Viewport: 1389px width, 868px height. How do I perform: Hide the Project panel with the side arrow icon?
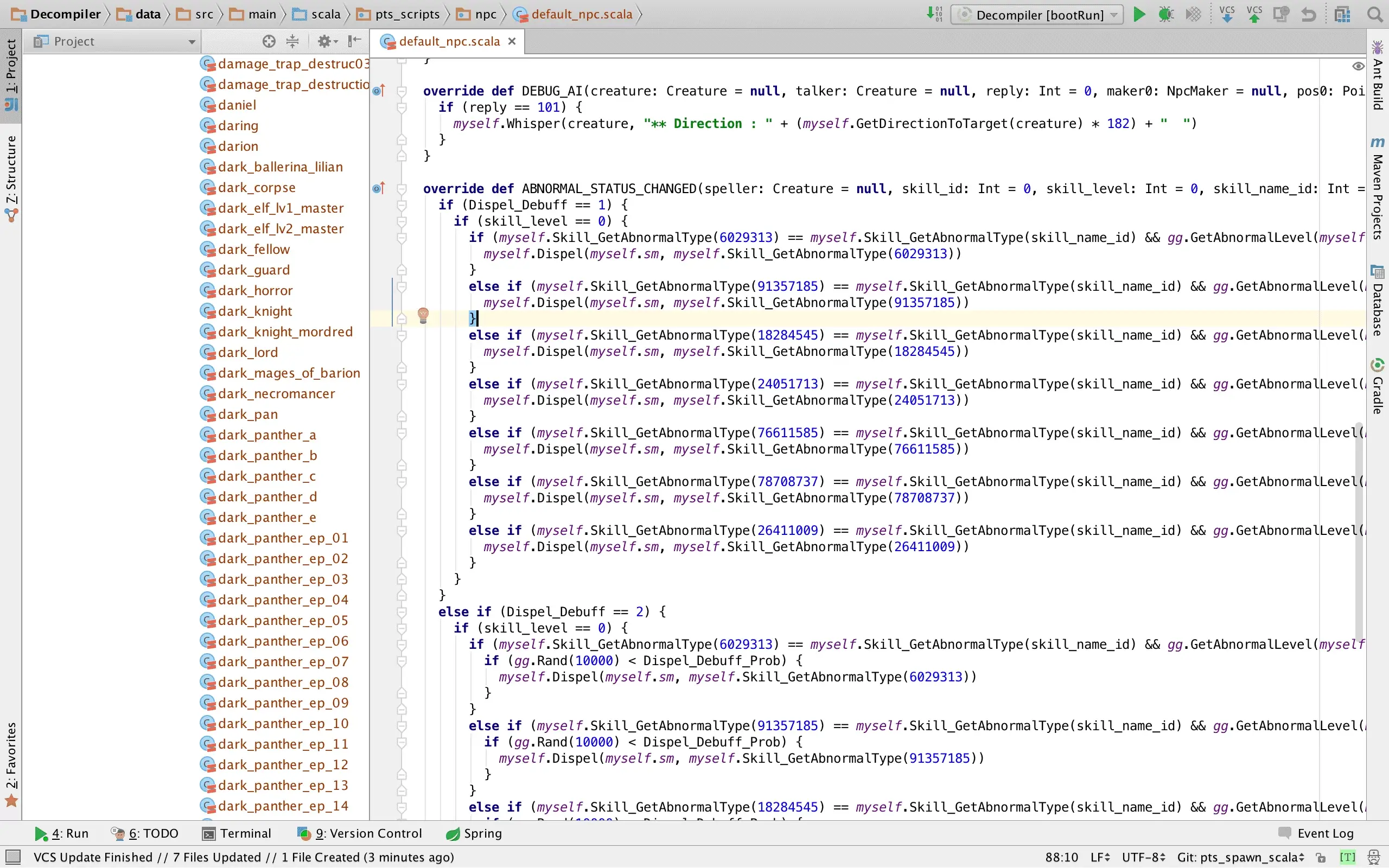pyautogui.click(x=355, y=41)
